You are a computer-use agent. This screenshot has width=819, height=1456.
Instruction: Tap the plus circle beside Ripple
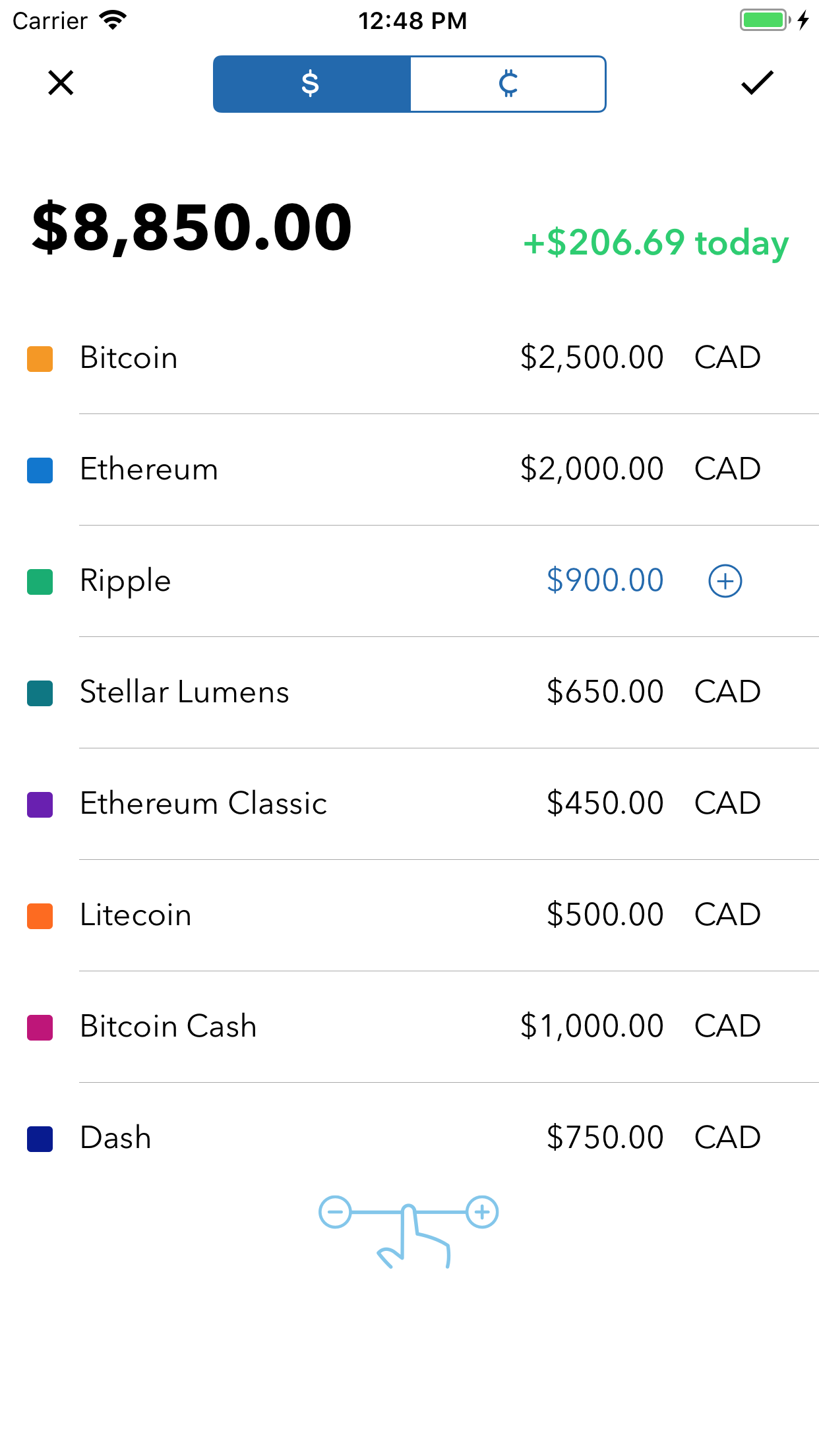pyautogui.click(x=725, y=582)
